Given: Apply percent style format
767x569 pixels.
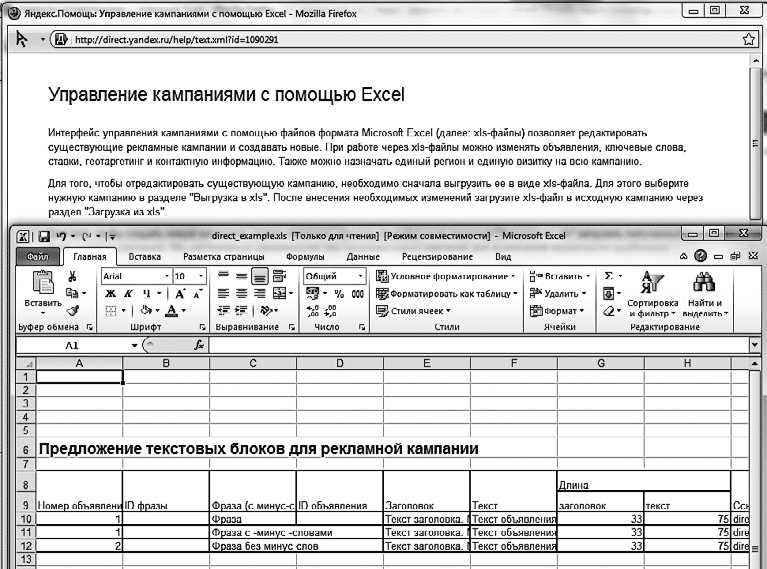Looking at the screenshot, I should click(339, 294).
